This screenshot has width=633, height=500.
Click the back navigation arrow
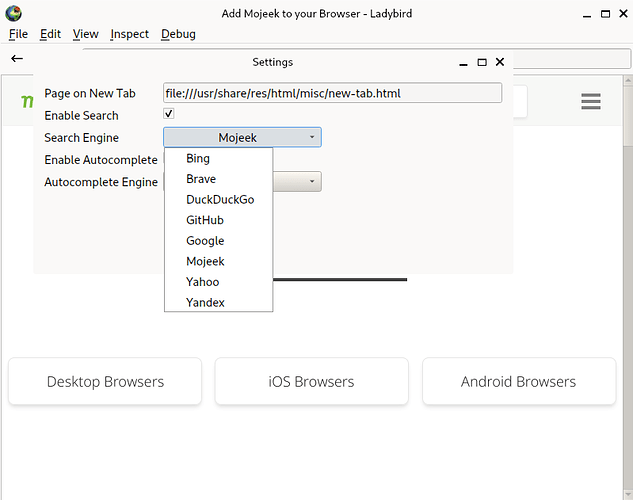click(x=17, y=59)
